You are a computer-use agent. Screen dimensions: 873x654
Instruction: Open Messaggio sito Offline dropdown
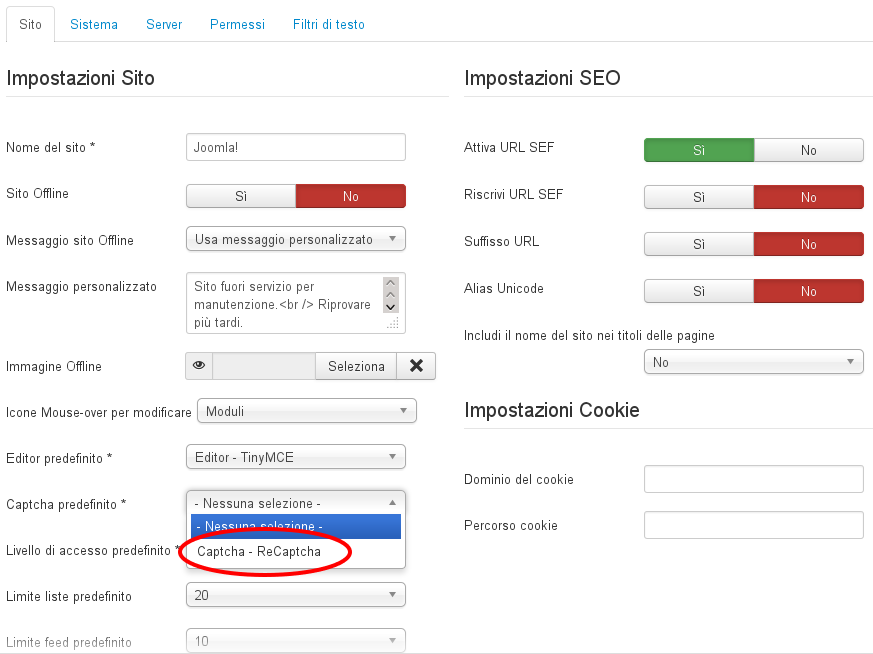point(296,239)
